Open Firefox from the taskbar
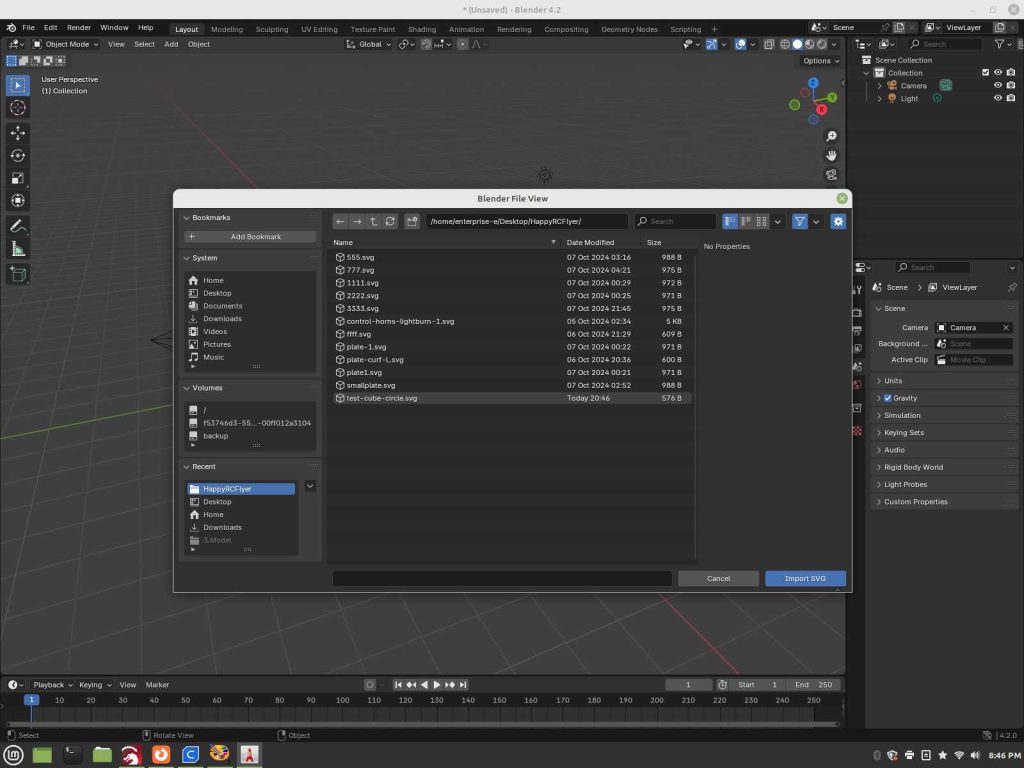Image resolution: width=1024 pixels, height=768 pixels. click(x=161, y=755)
